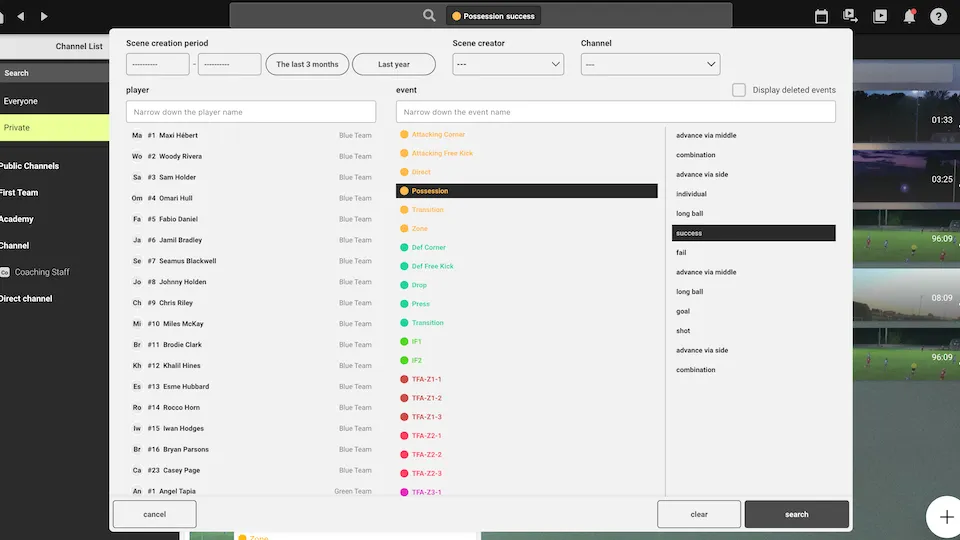
Task: Focus the event name filter field
Action: pyautogui.click(x=615, y=112)
